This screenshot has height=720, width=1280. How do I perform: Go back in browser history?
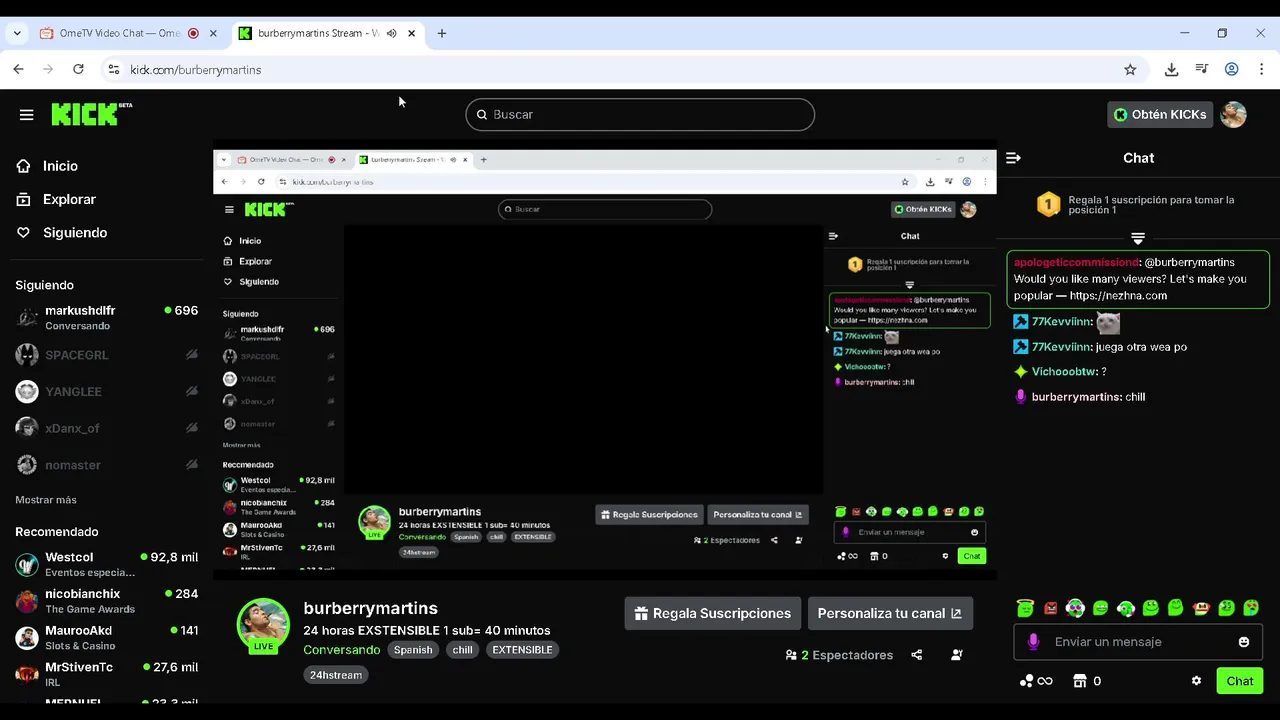click(18, 69)
